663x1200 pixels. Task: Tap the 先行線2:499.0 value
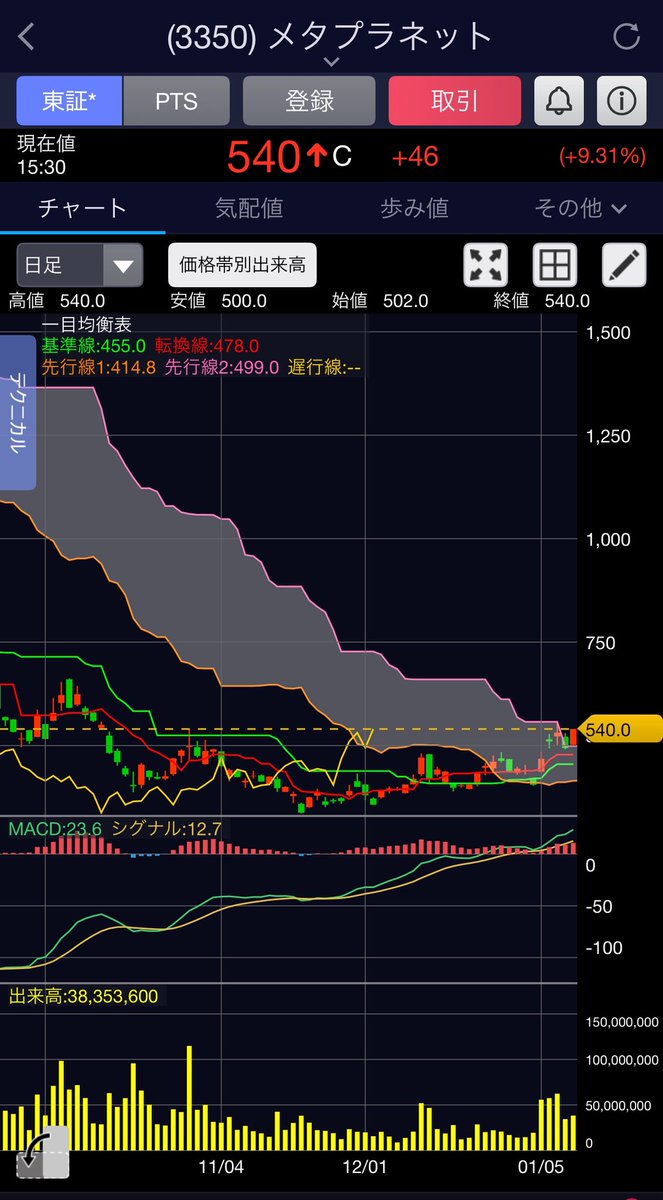[x=222, y=367]
